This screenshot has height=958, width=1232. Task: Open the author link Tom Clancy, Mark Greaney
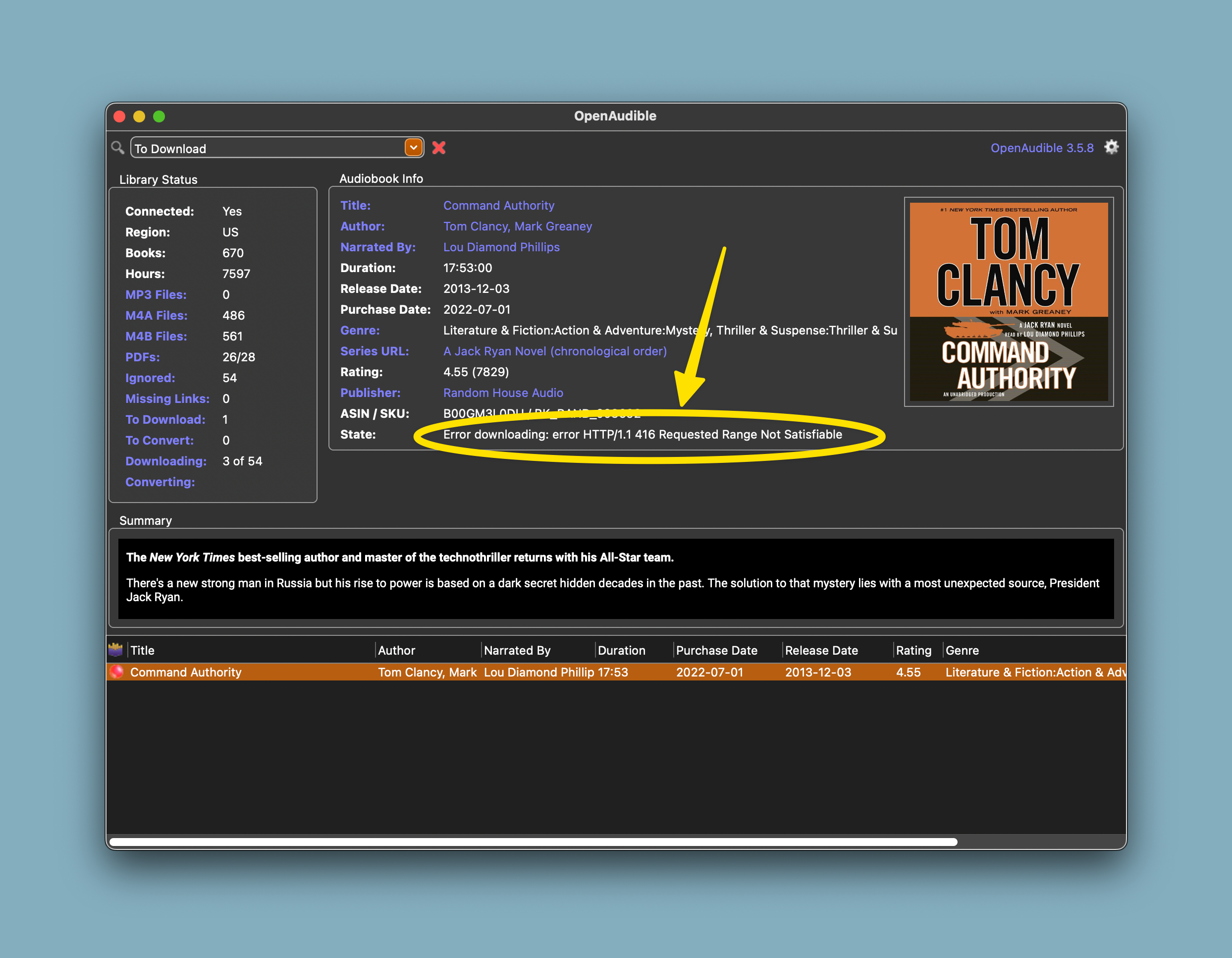pos(517,226)
